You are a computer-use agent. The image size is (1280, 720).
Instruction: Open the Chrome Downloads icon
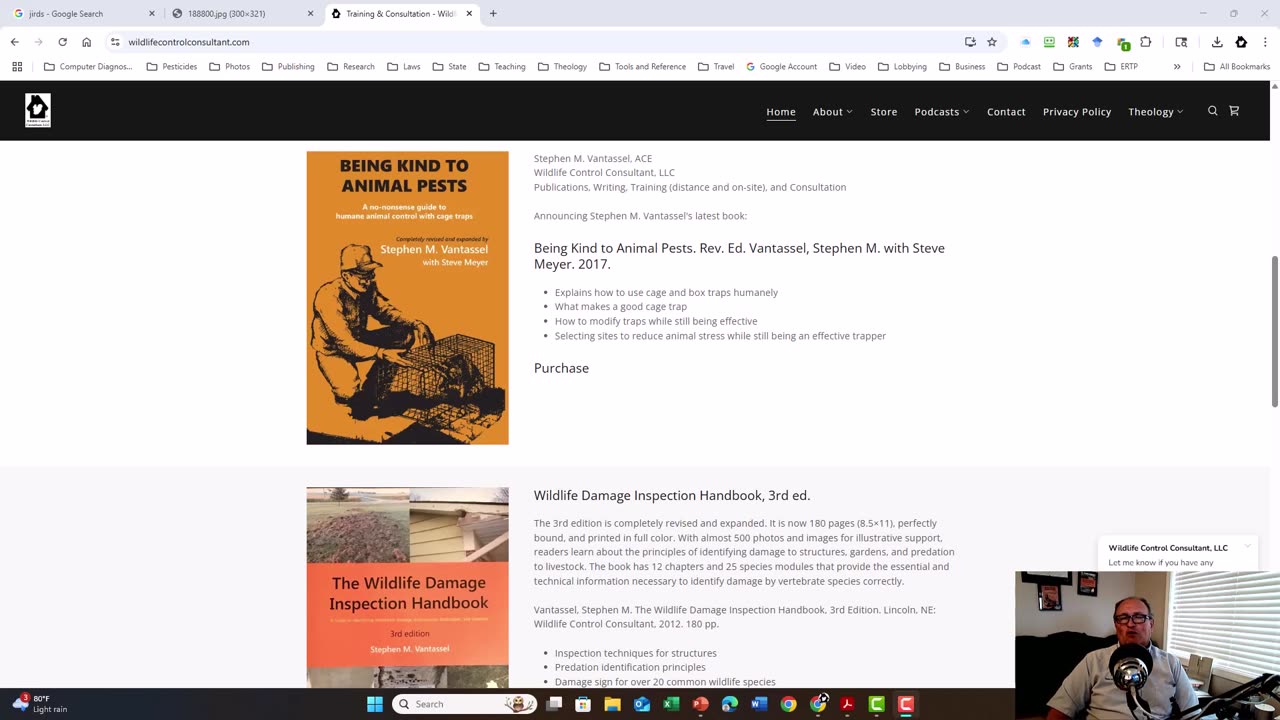[x=1217, y=42]
